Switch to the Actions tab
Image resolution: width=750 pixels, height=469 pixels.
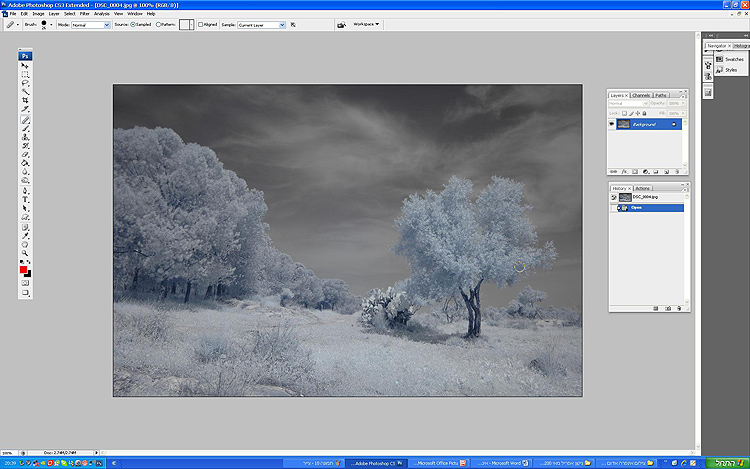[641, 188]
